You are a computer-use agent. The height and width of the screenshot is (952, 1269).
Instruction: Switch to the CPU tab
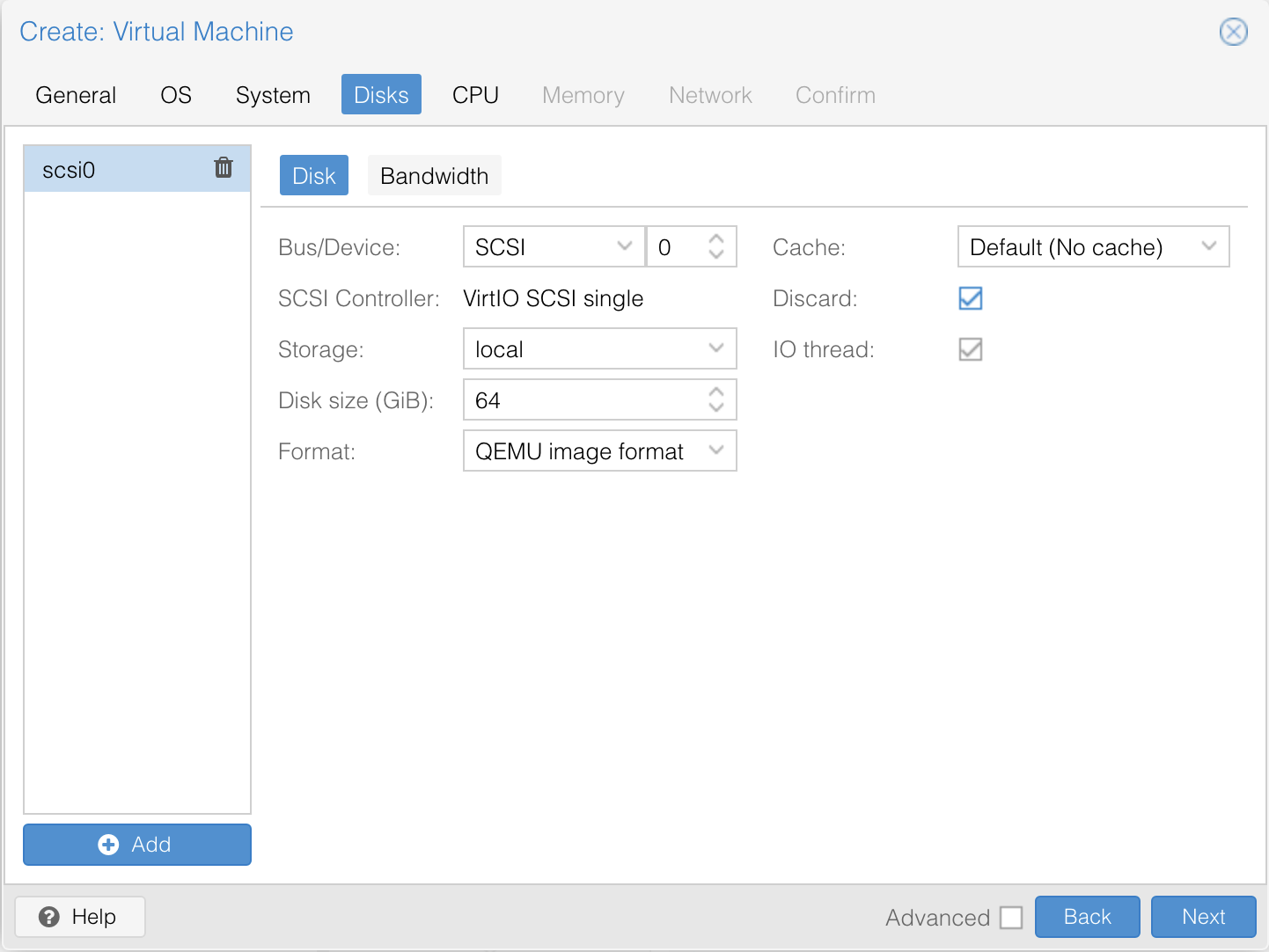[475, 95]
